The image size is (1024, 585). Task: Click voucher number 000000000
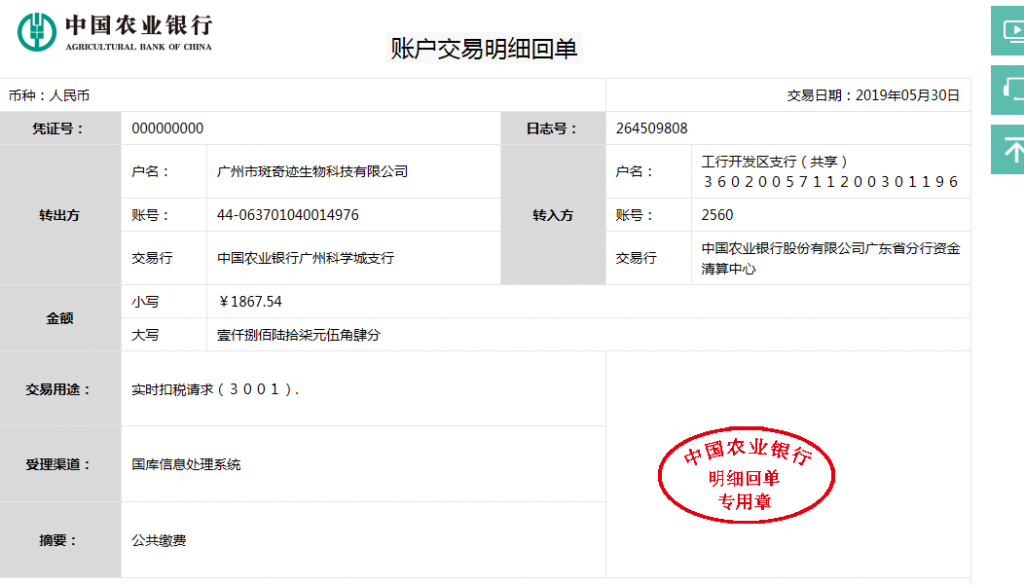(x=168, y=129)
